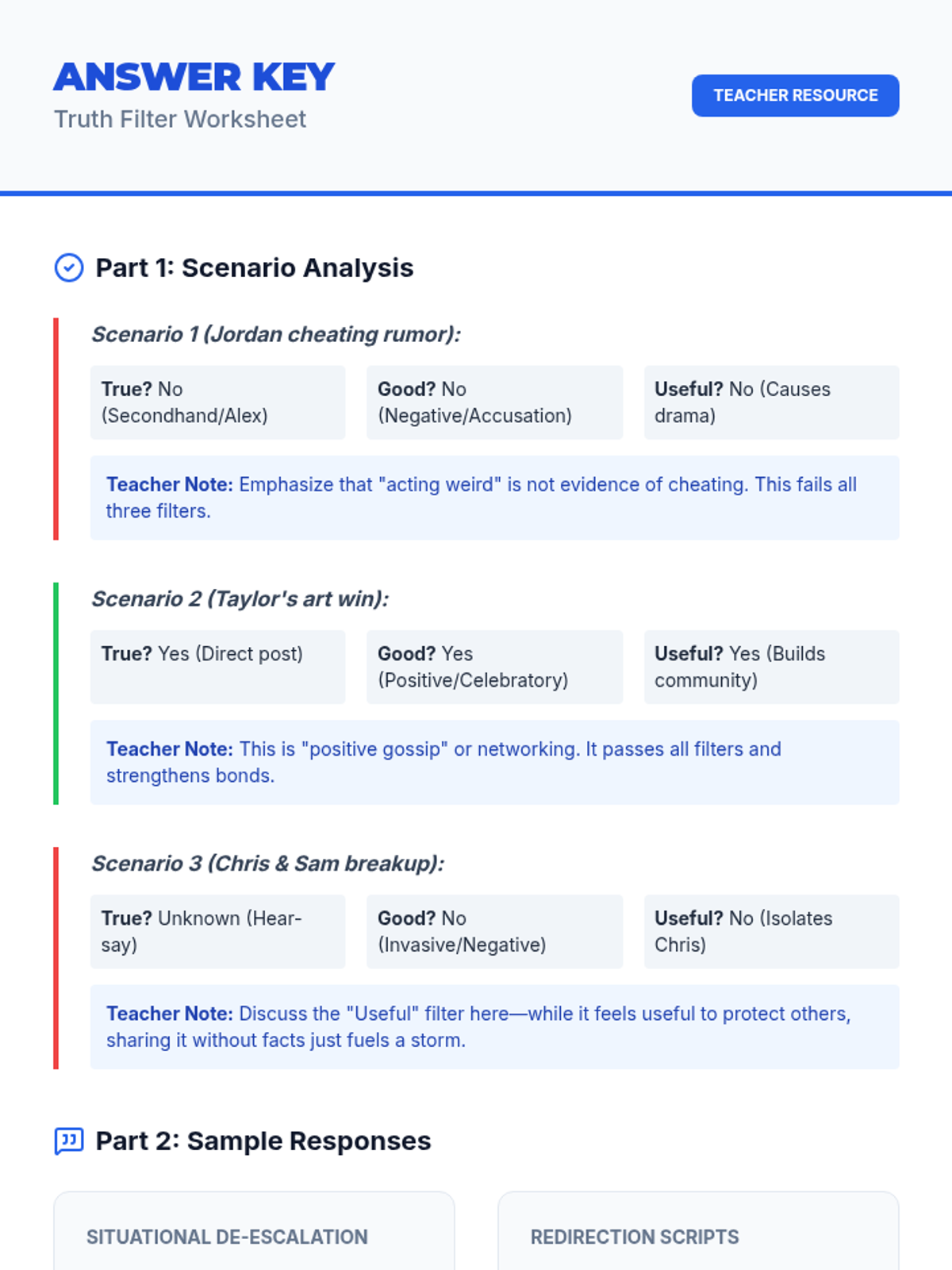The height and width of the screenshot is (1270, 952).
Task: Click the Truth Filter Worksheet subtitle
Action: (x=180, y=119)
